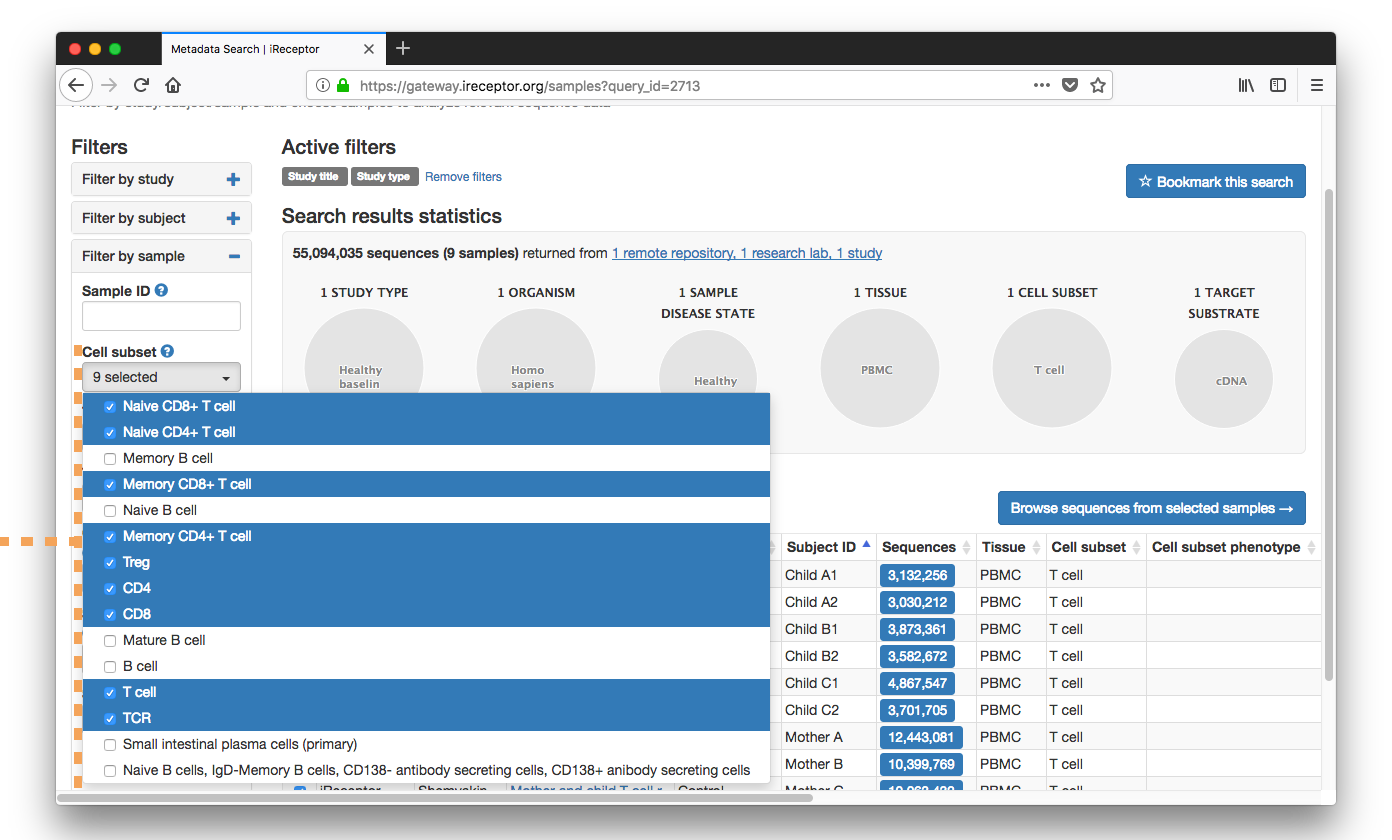Screen dimensions: 1392x840
Task: Click Browse sequences from selected samples
Action: [1151, 508]
